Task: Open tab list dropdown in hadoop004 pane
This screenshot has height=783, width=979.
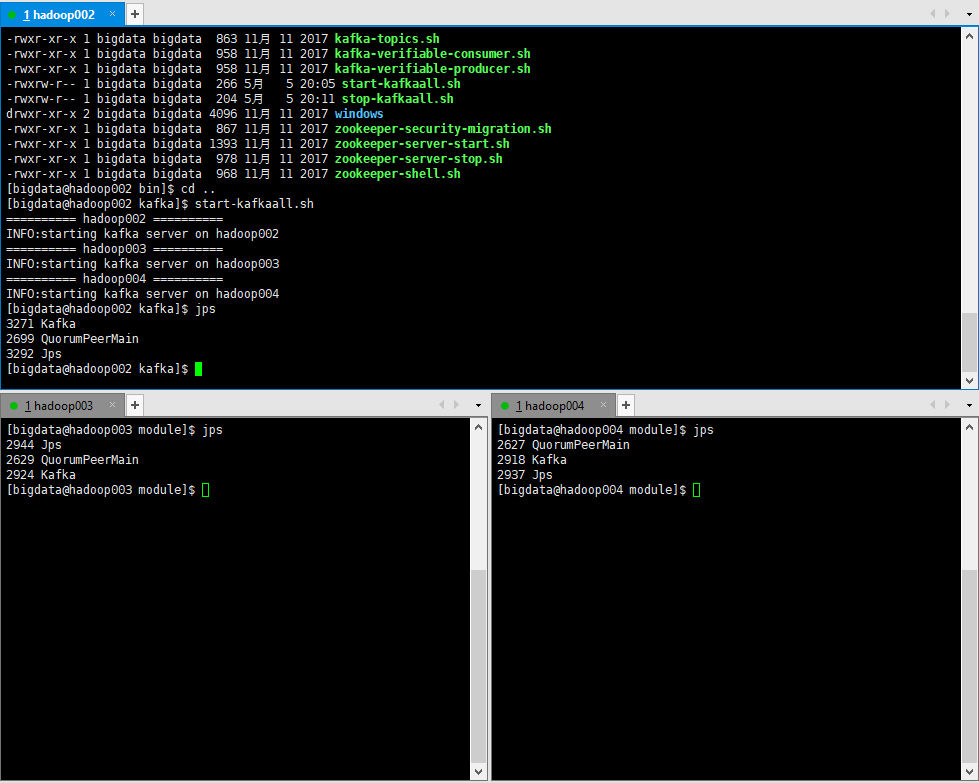Action: pyautogui.click(x=969, y=405)
